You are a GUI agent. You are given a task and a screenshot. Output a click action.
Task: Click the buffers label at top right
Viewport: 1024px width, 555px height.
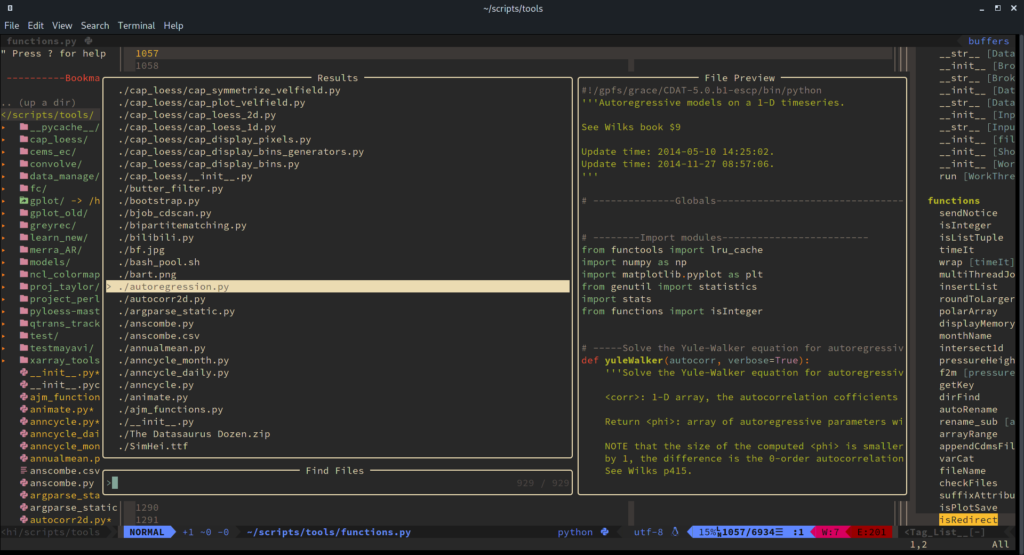(x=988, y=40)
